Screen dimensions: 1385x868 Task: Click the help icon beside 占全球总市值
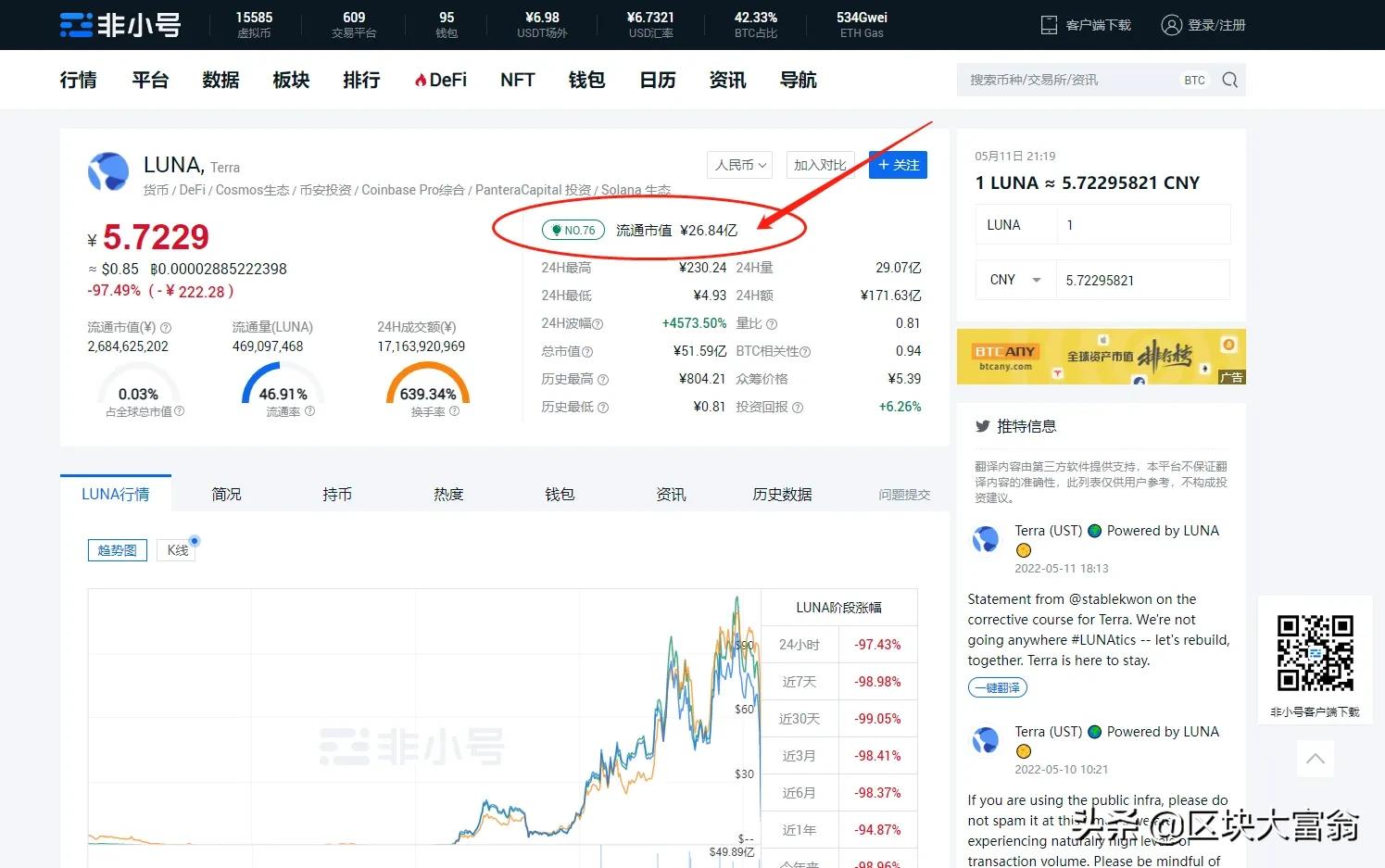point(179,411)
